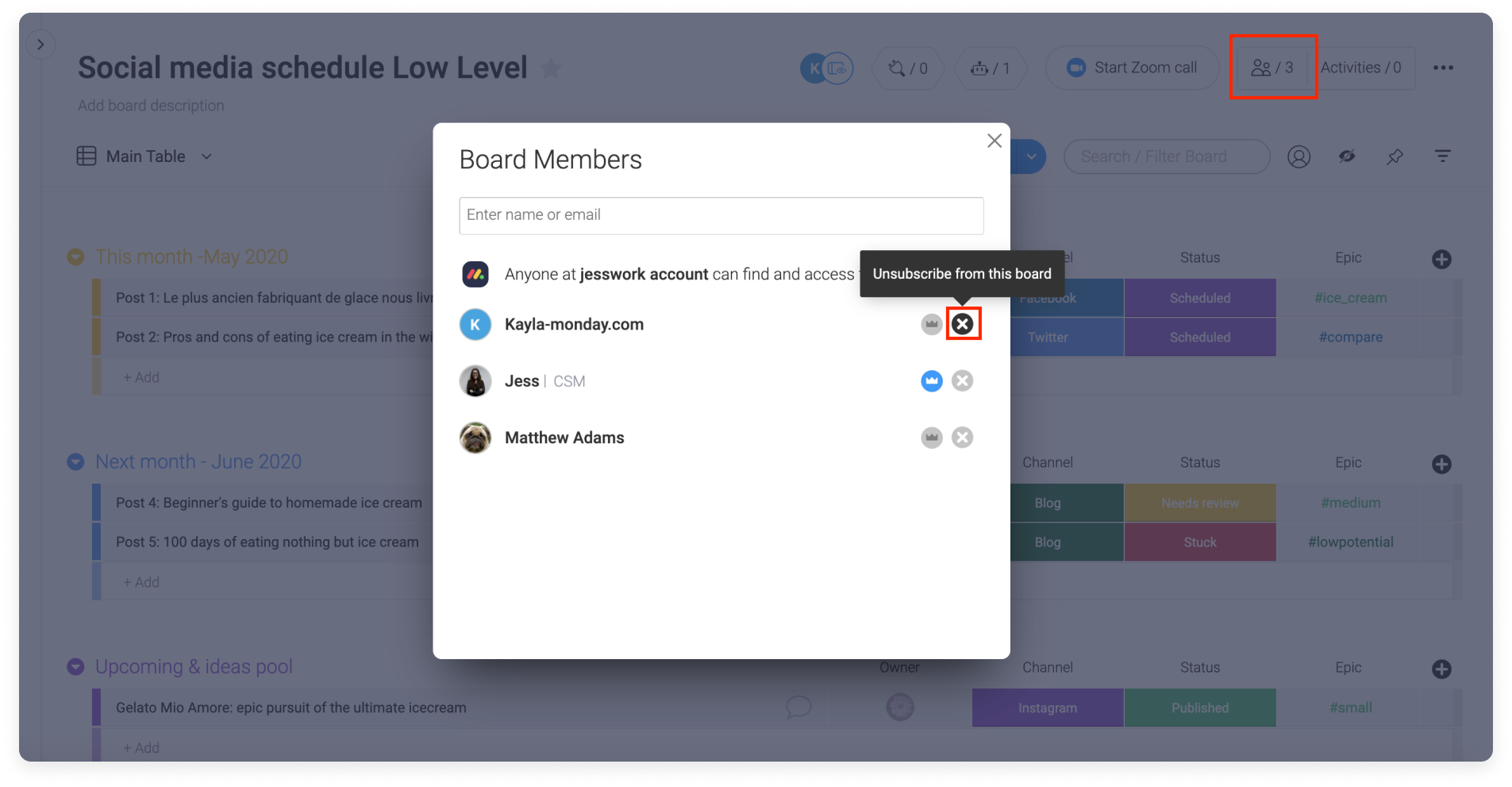Screen dimensions: 1512x787
Task: Collapse This month -May 2020 group
Action: point(75,257)
